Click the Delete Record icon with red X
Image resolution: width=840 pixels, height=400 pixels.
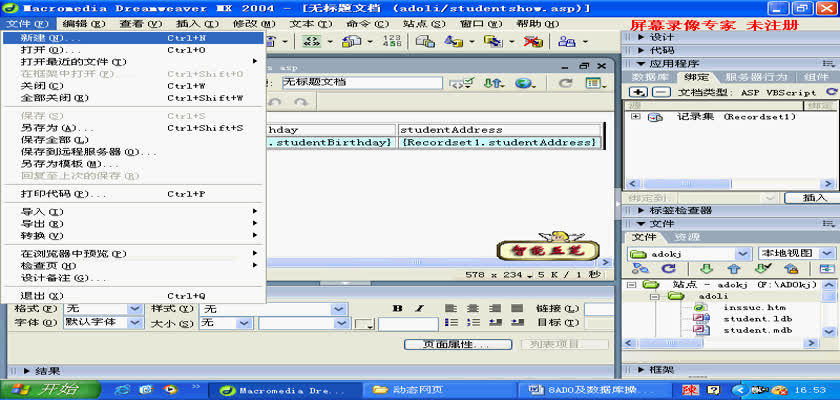[x=532, y=41]
